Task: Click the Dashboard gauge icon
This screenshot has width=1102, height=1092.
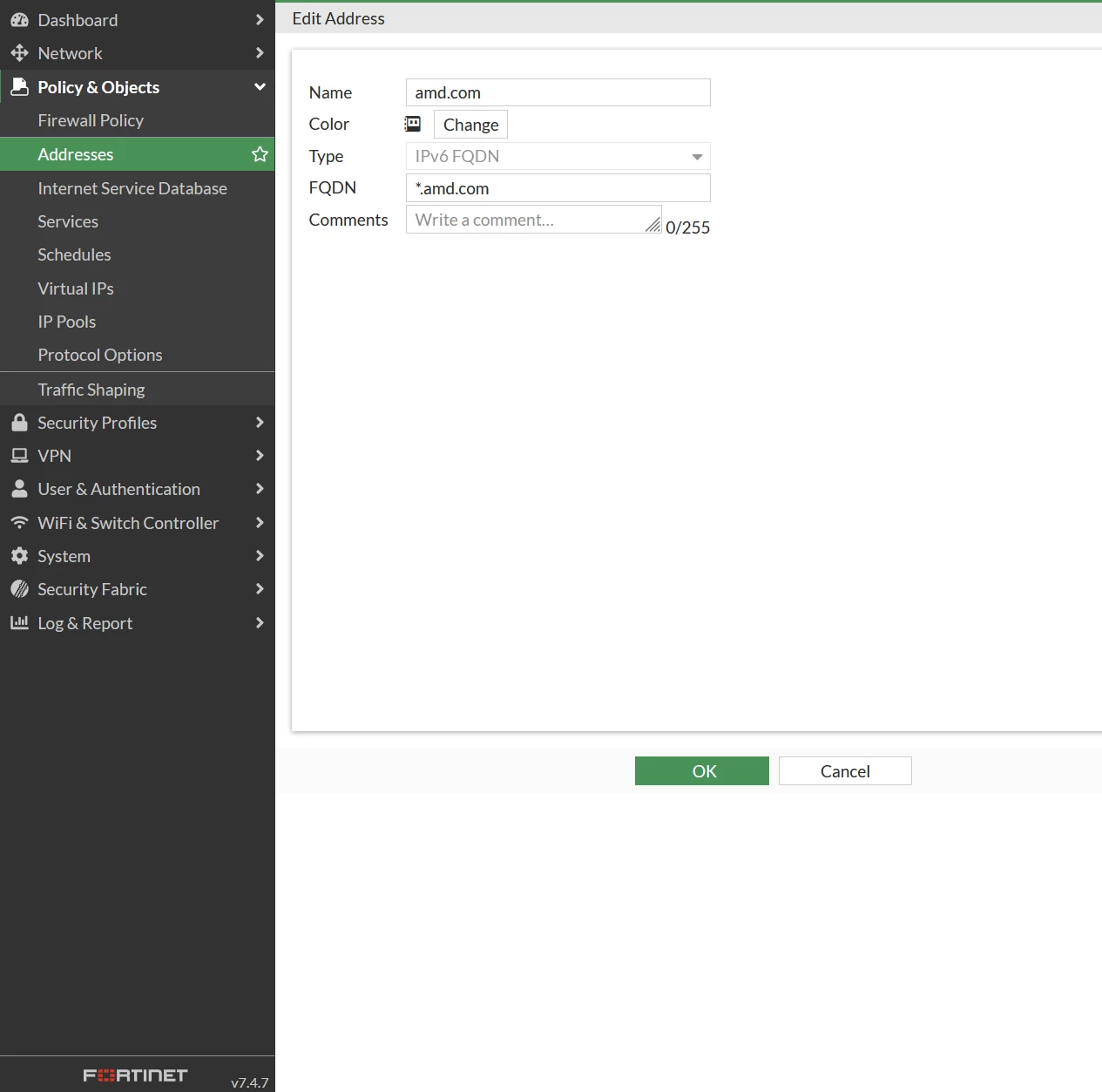Action: click(x=19, y=20)
